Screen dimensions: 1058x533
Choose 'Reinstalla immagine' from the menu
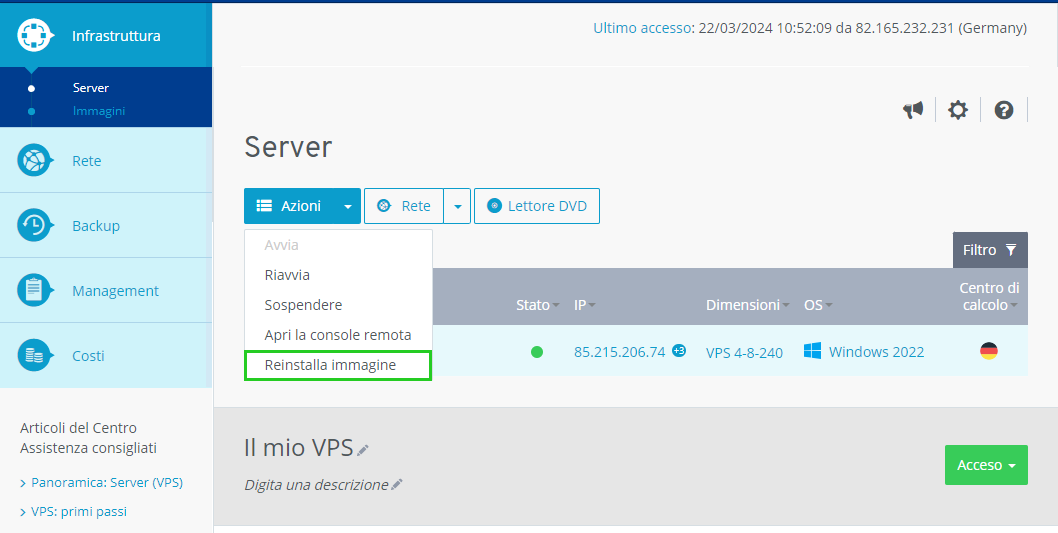click(338, 366)
